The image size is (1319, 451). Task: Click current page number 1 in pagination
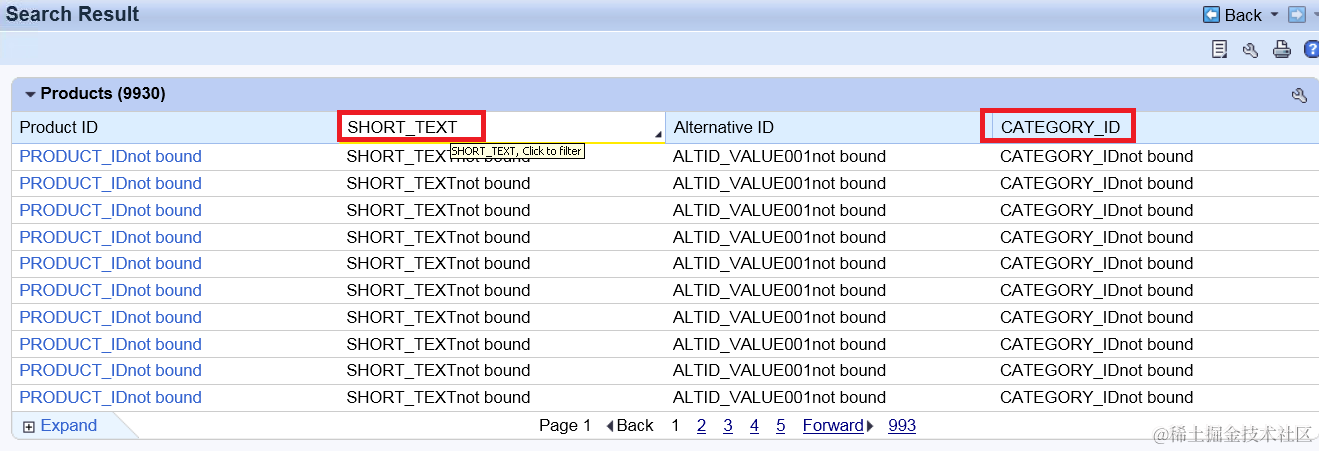pos(676,426)
